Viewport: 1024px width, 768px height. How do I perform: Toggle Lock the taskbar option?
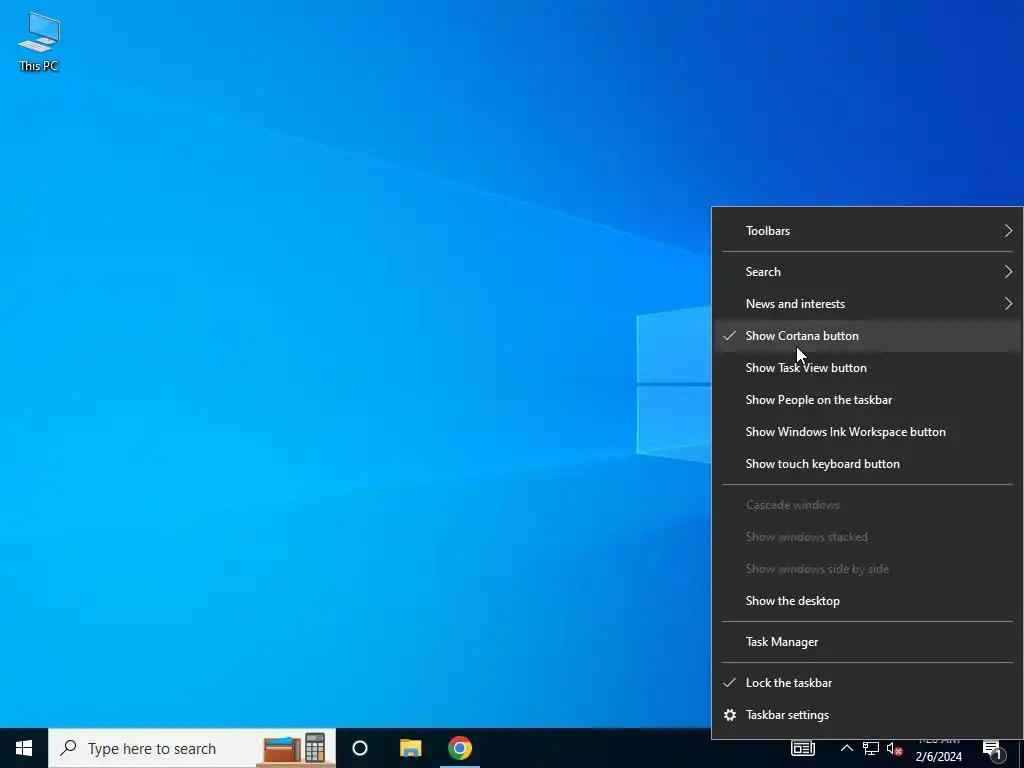tap(867, 683)
